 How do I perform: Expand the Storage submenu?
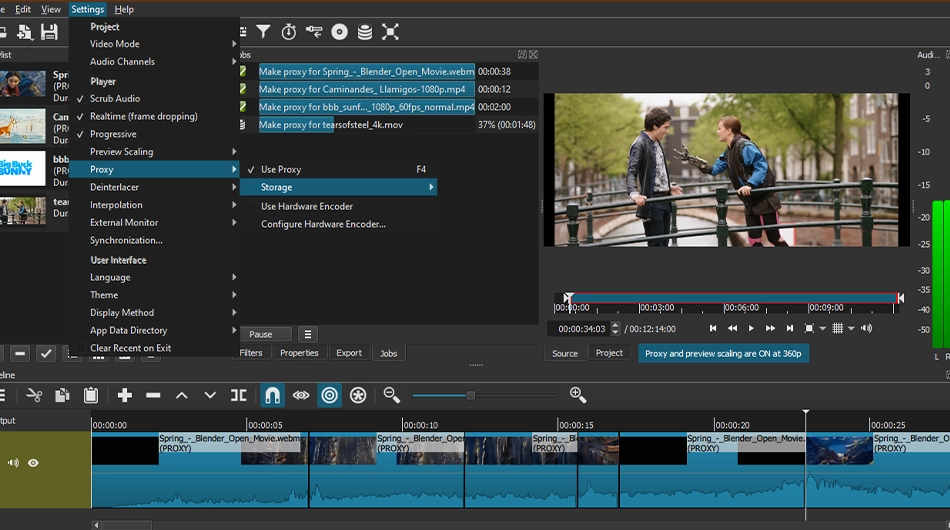click(338, 187)
